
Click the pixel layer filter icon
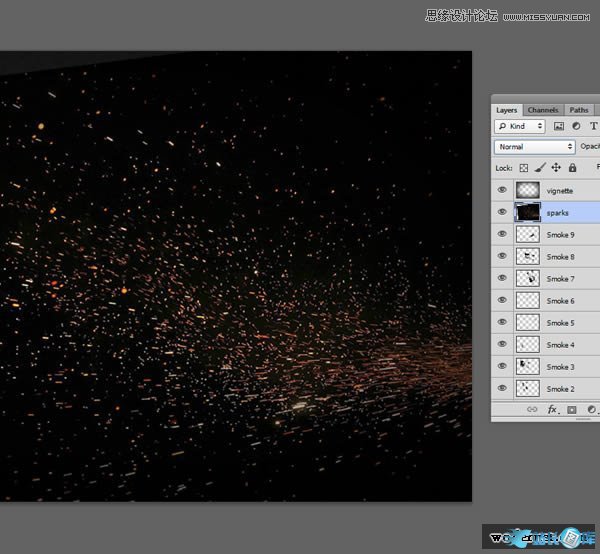pyautogui.click(x=559, y=127)
